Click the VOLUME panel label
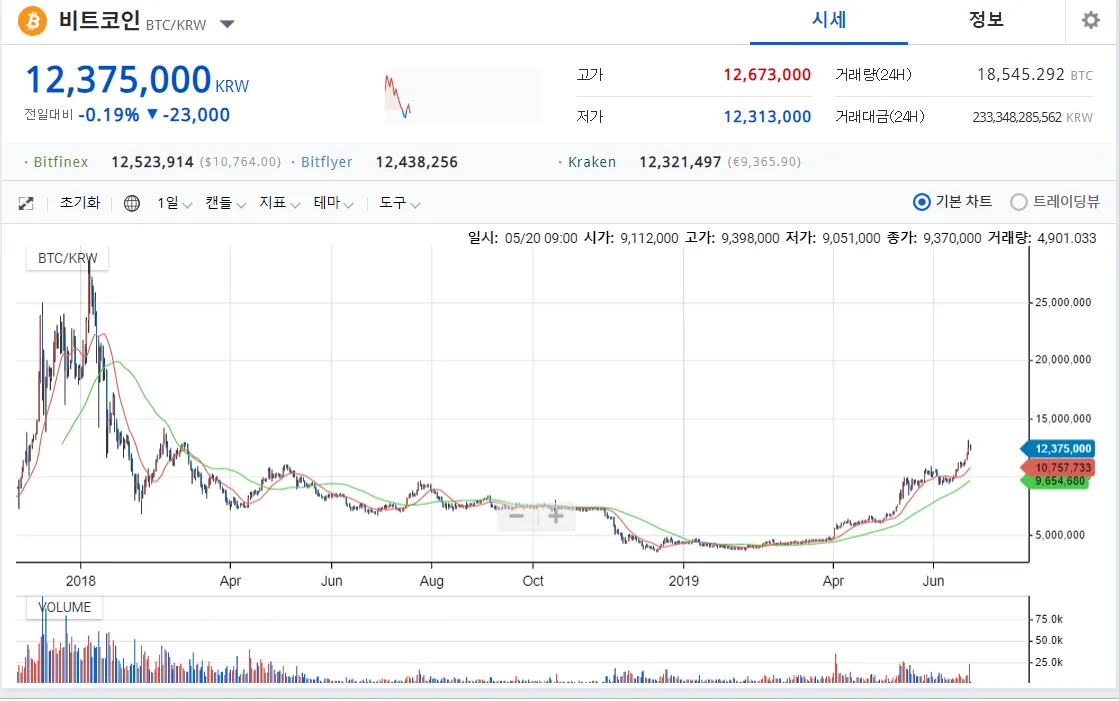Screen dimensions: 1119x701 point(64,607)
